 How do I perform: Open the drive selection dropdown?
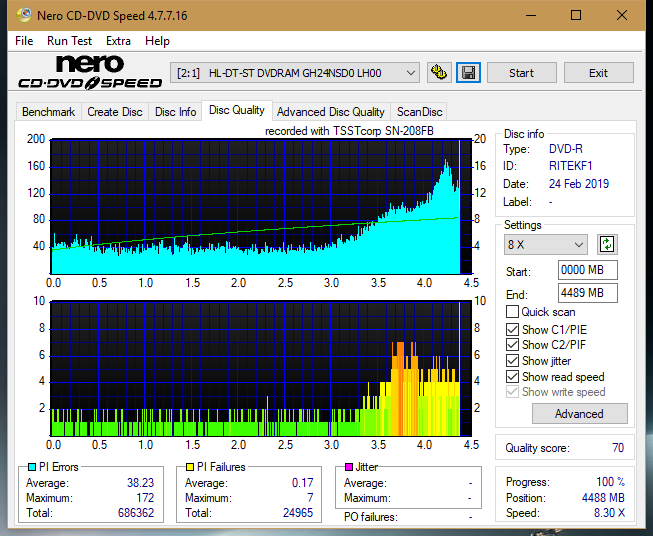click(x=295, y=73)
